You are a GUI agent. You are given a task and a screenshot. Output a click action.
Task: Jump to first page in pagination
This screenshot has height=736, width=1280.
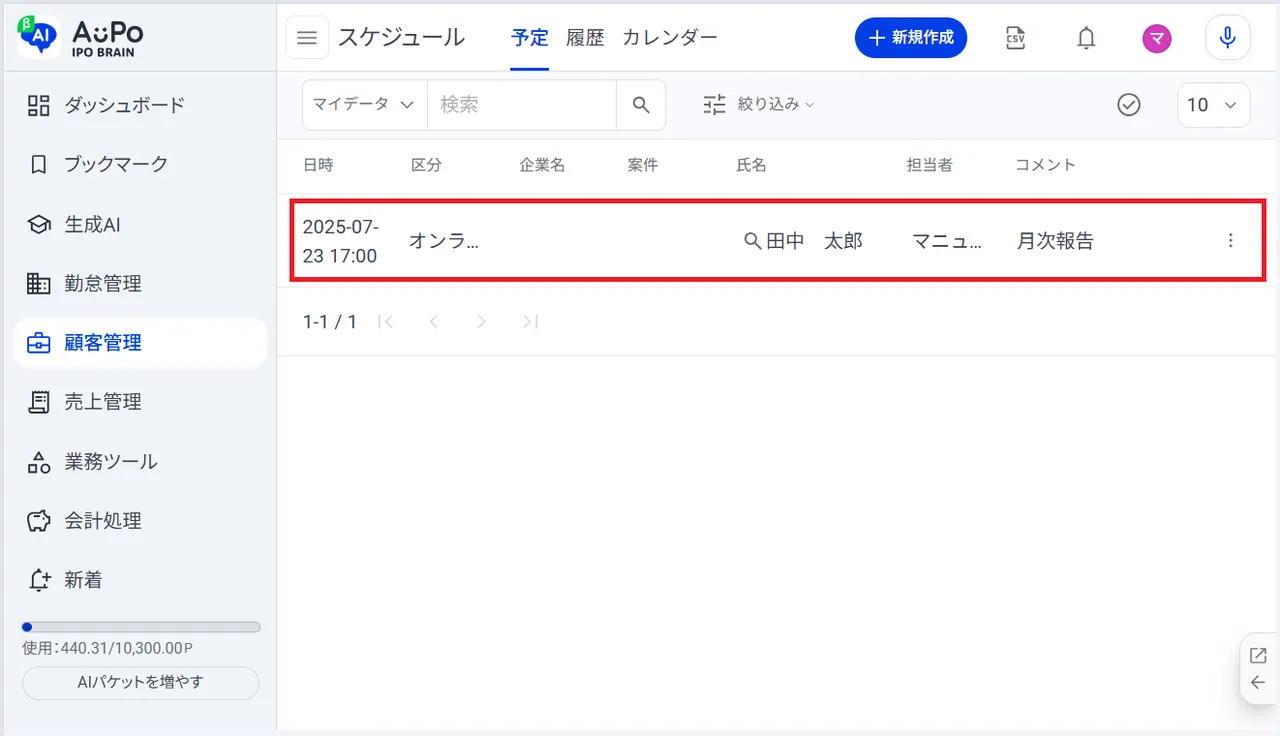tap(386, 322)
